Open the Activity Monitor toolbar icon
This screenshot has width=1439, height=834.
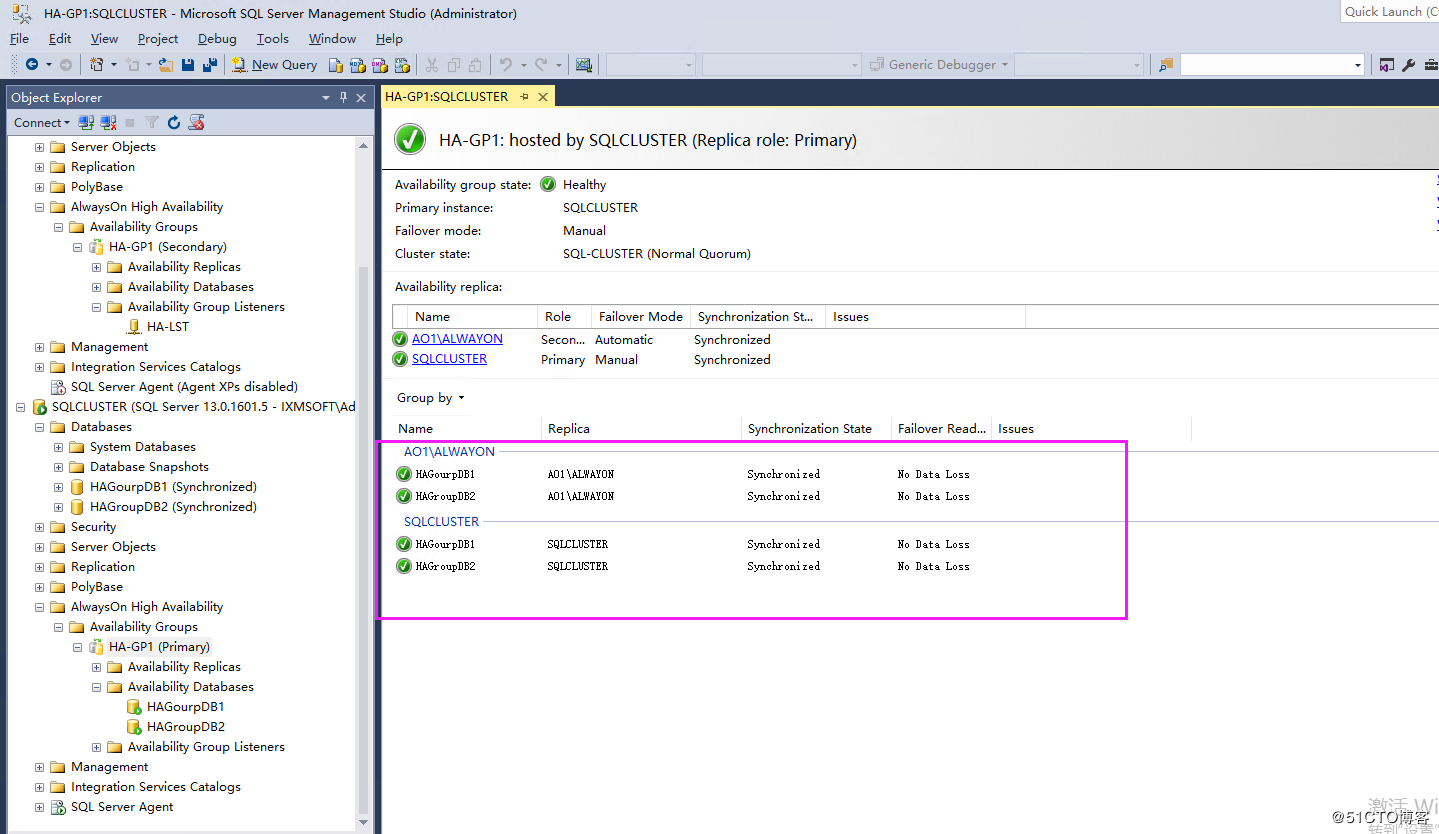(584, 64)
